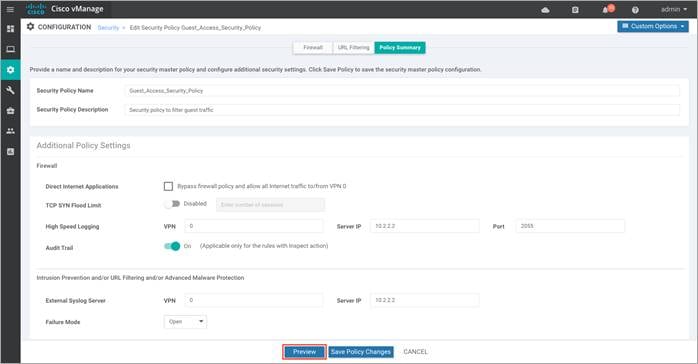Click the CANCEL button

coord(415,352)
